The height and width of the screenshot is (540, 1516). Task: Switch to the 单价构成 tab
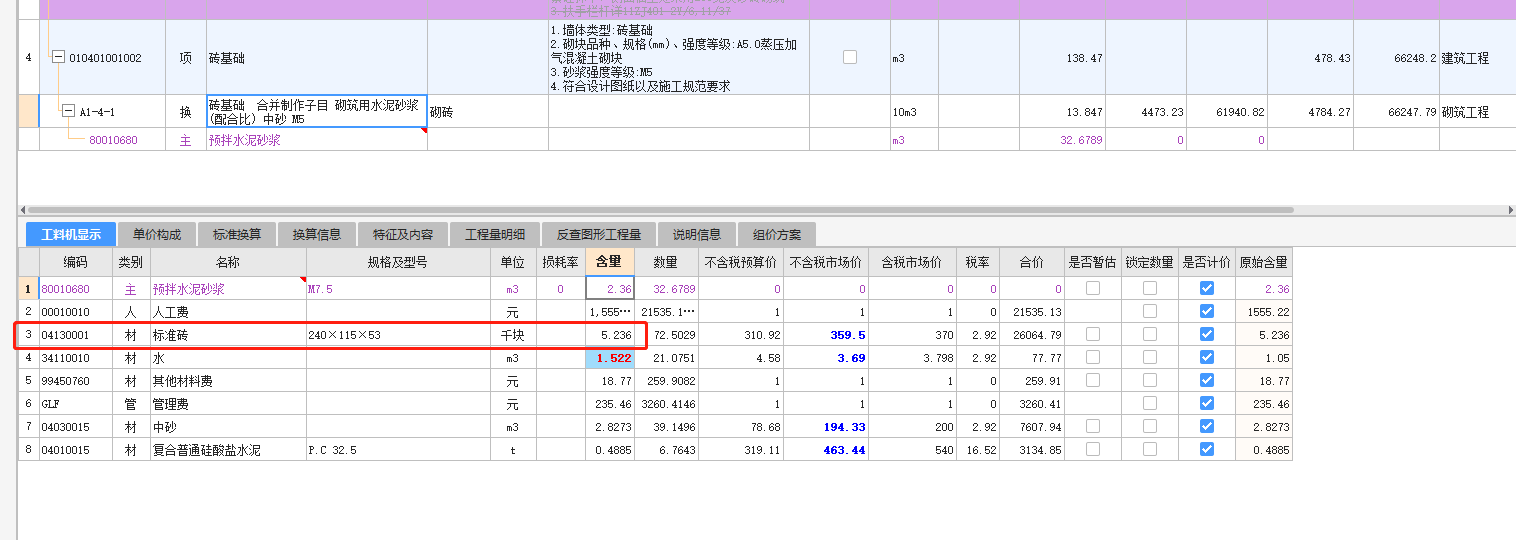tap(157, 234)
